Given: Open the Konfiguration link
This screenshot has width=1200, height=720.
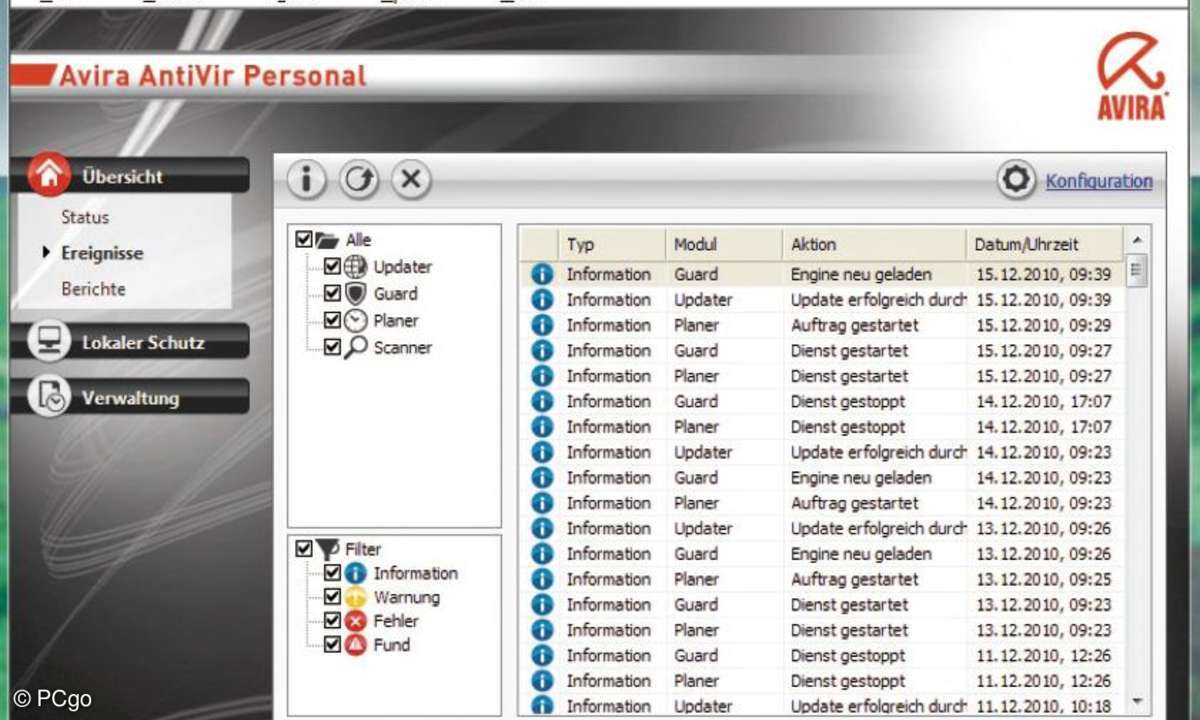Looking at the screenshot, I should coord(1099,181).
